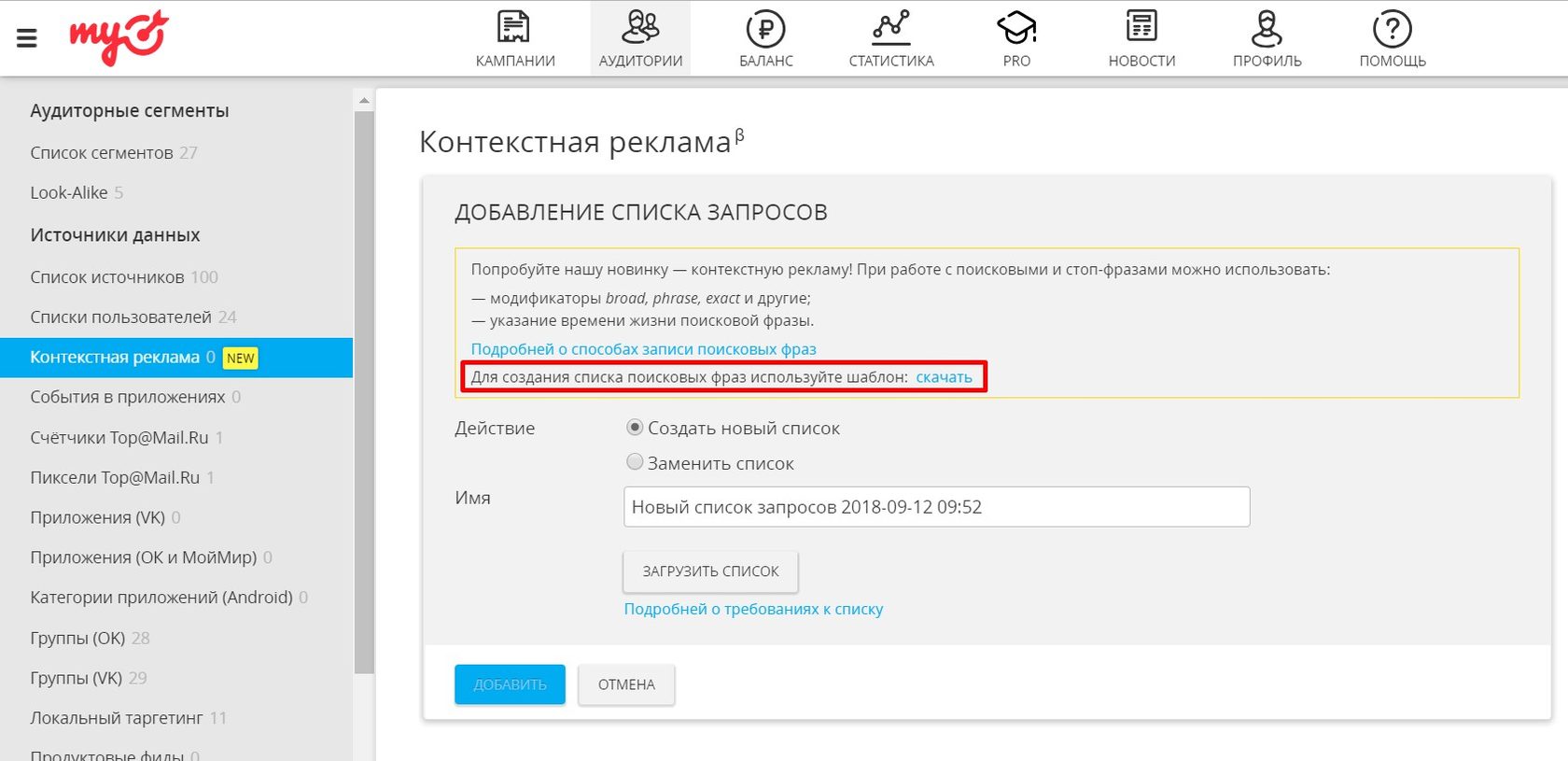Open Статистика chart icon
The image size is (1568, 761).
click(x=890, y=28)
